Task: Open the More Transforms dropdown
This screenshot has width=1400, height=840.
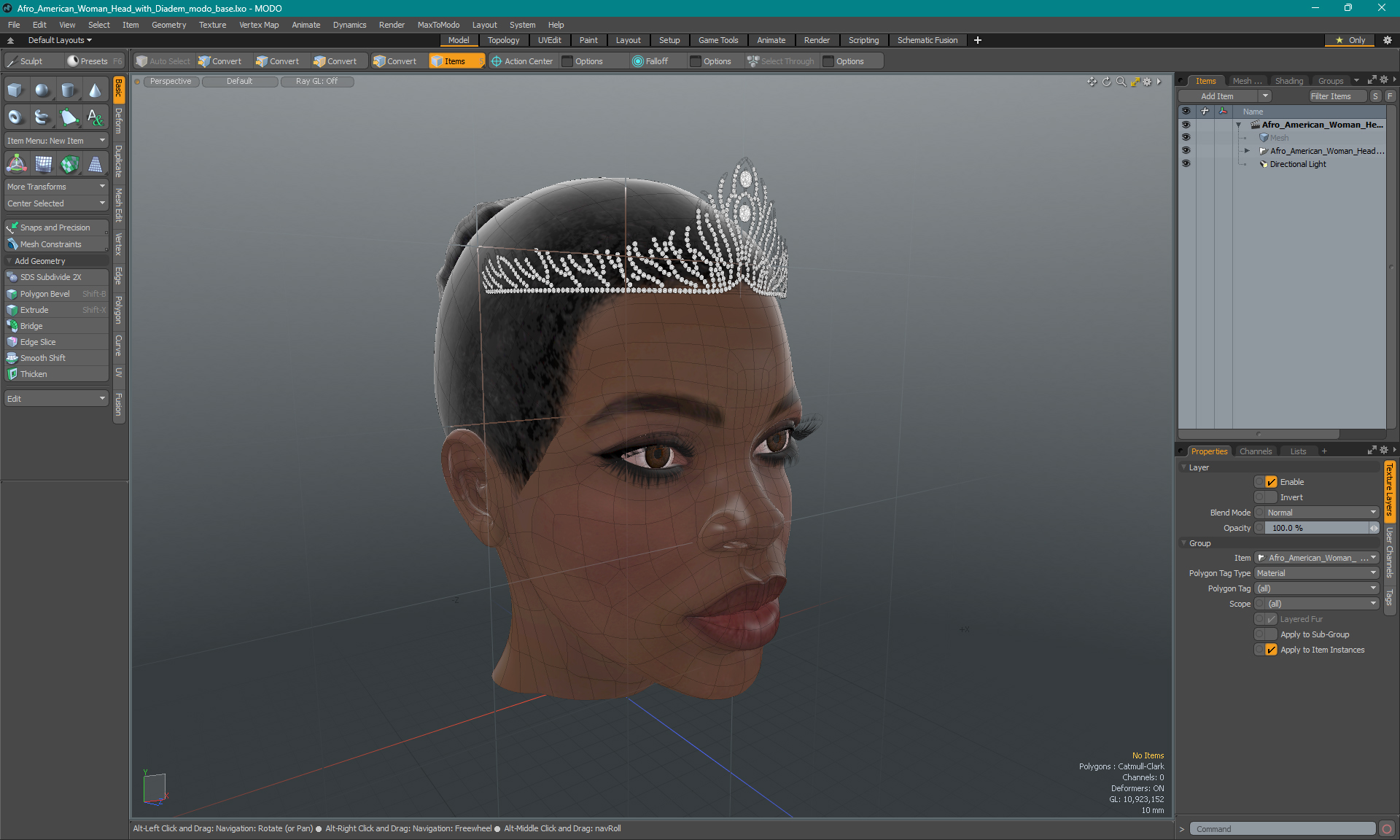Action: click(x=56, y=187)
